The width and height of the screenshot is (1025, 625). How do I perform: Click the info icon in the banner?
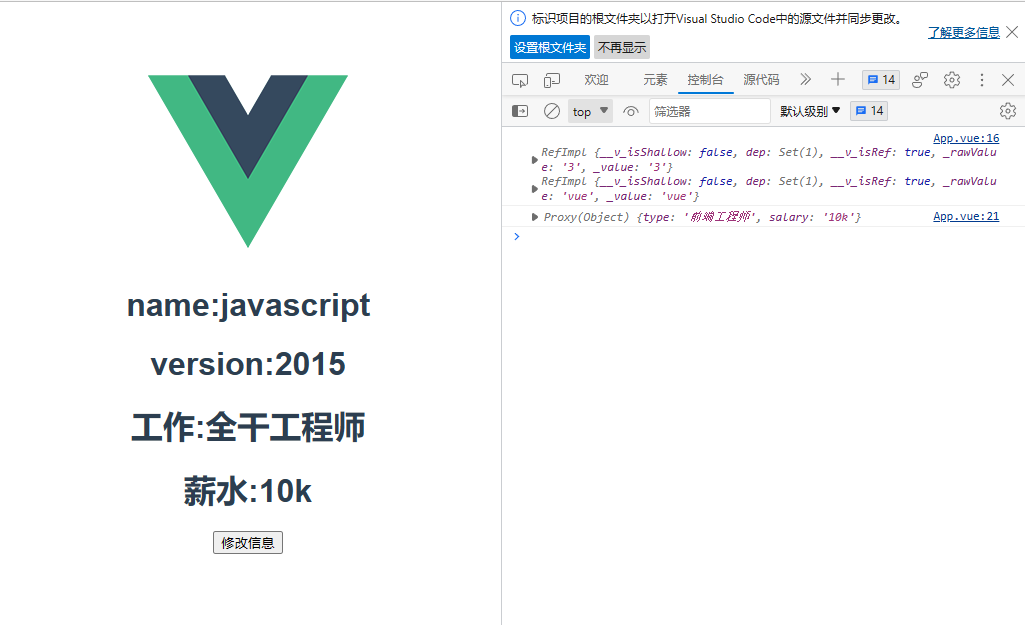[x=518, y=18]
